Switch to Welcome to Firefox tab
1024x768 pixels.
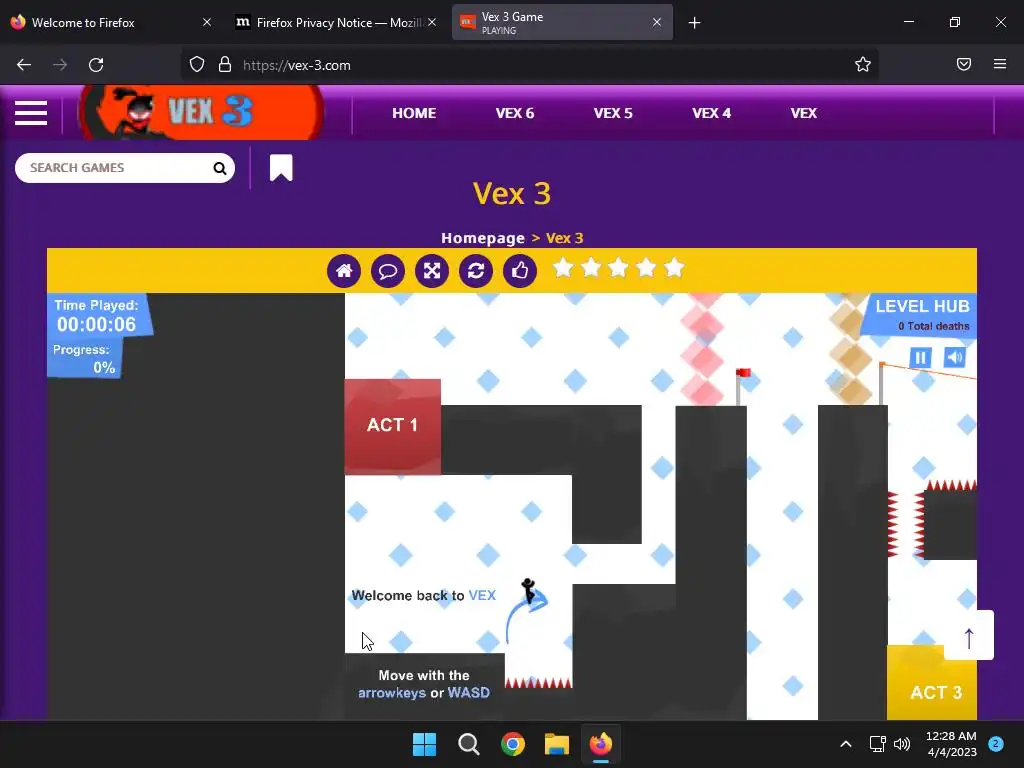pyautogui.click(x=111, y=23)
